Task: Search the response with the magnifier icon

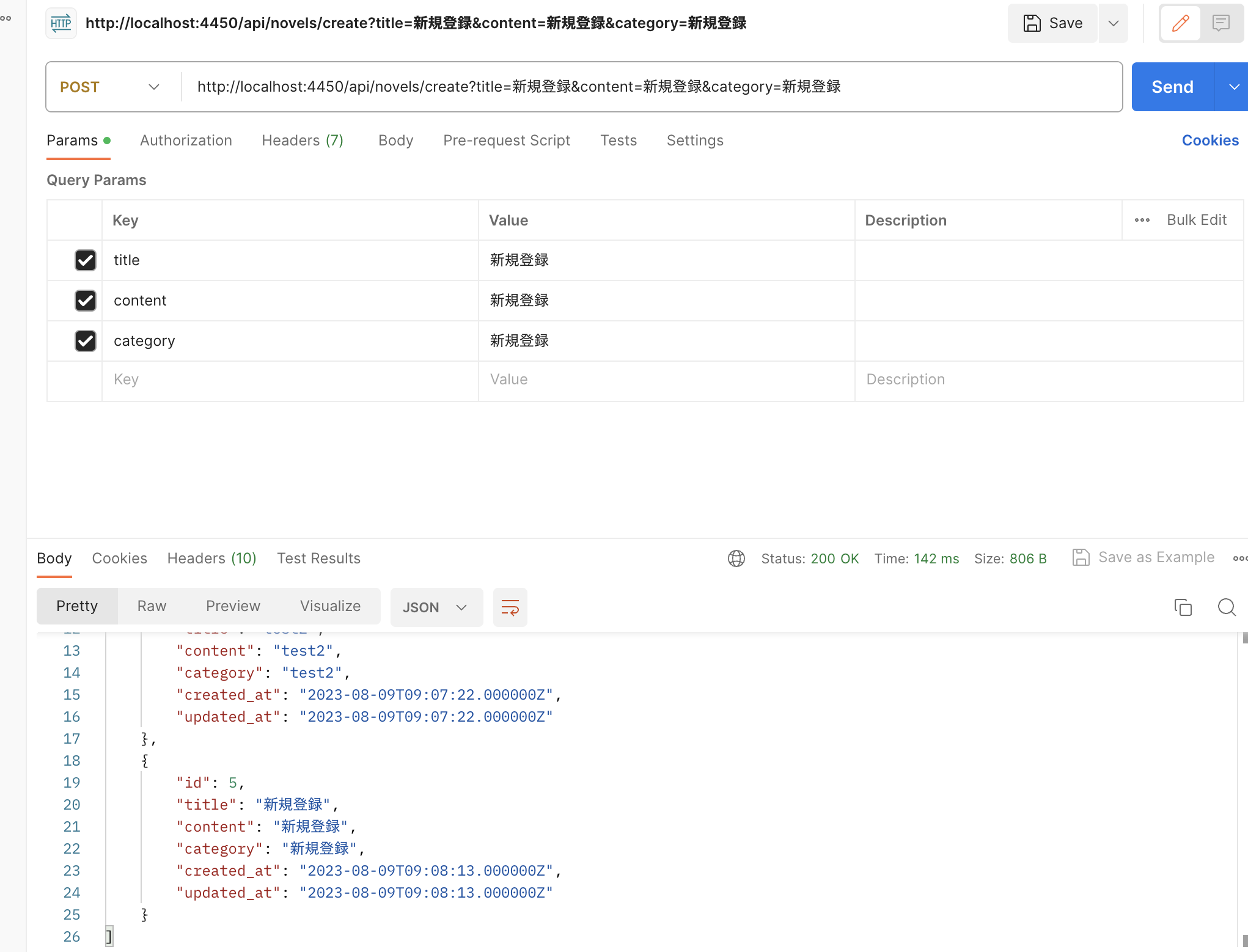Action: coord(1226,607)
